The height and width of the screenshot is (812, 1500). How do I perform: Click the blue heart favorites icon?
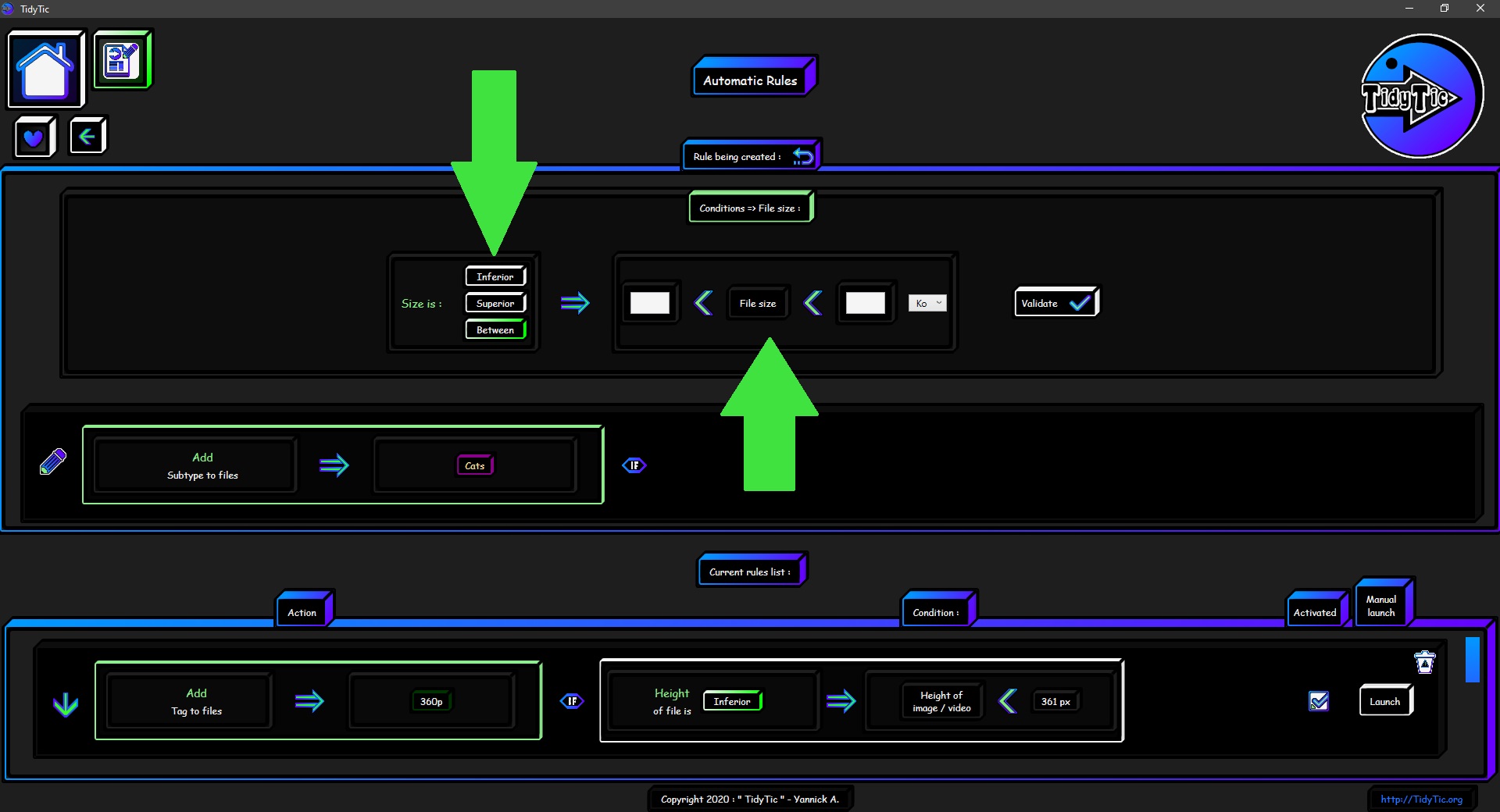tap(34, 137)
